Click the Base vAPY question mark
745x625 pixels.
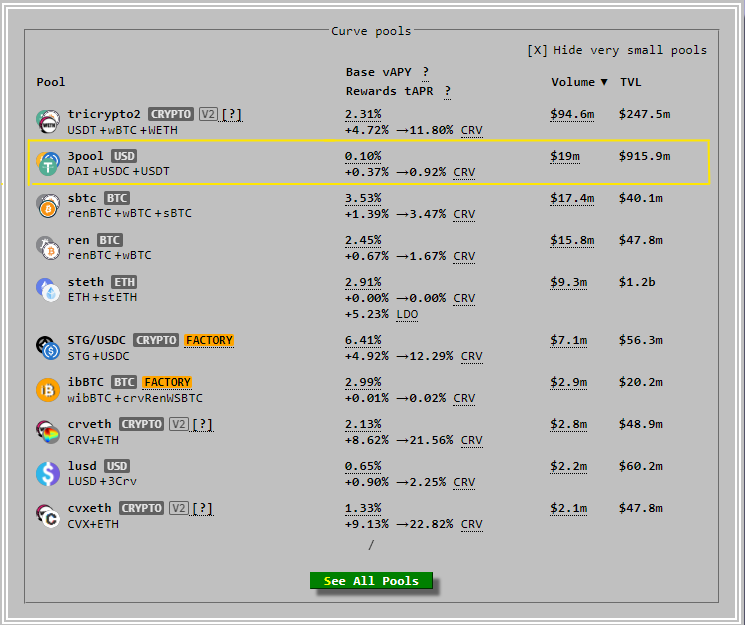tap(425, 72)
